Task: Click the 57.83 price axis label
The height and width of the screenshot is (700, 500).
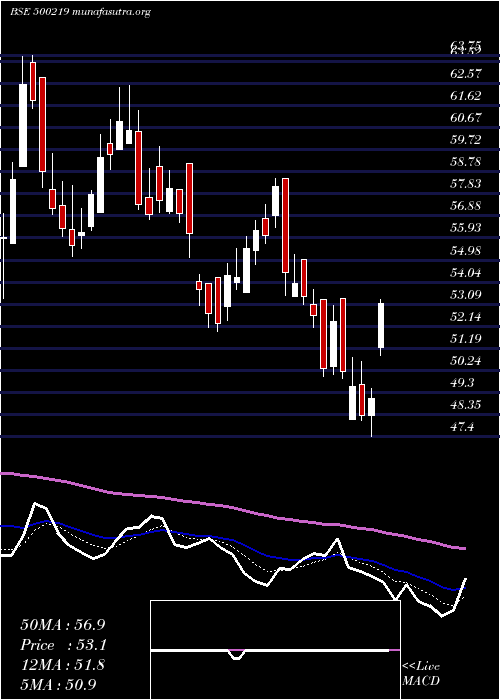Action: coord(466,183)
